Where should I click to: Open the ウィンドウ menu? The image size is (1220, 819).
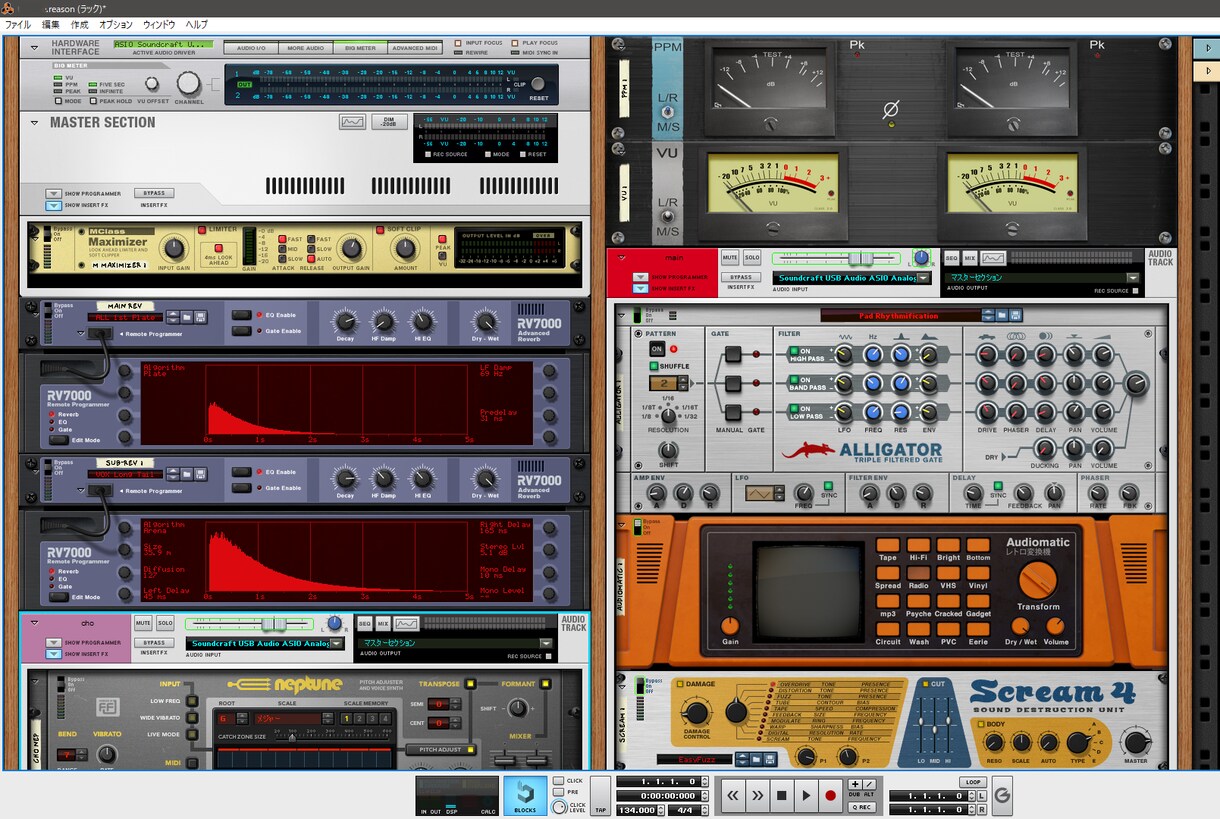tap(159, 24)
